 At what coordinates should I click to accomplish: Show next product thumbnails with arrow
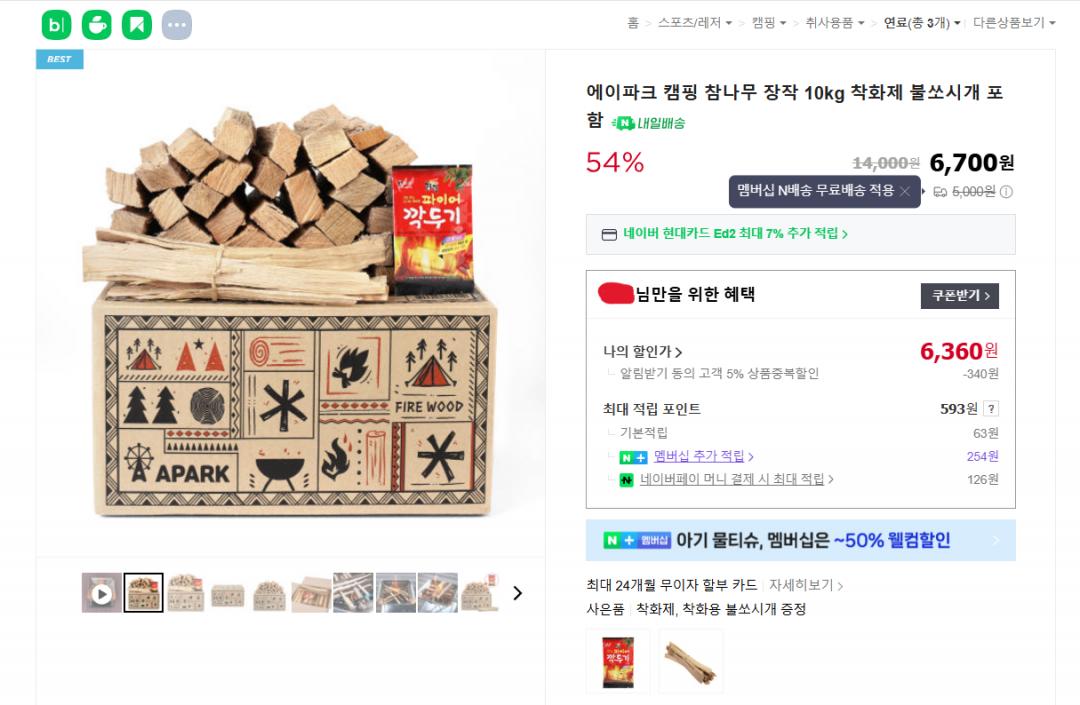(x=517, y=593)
